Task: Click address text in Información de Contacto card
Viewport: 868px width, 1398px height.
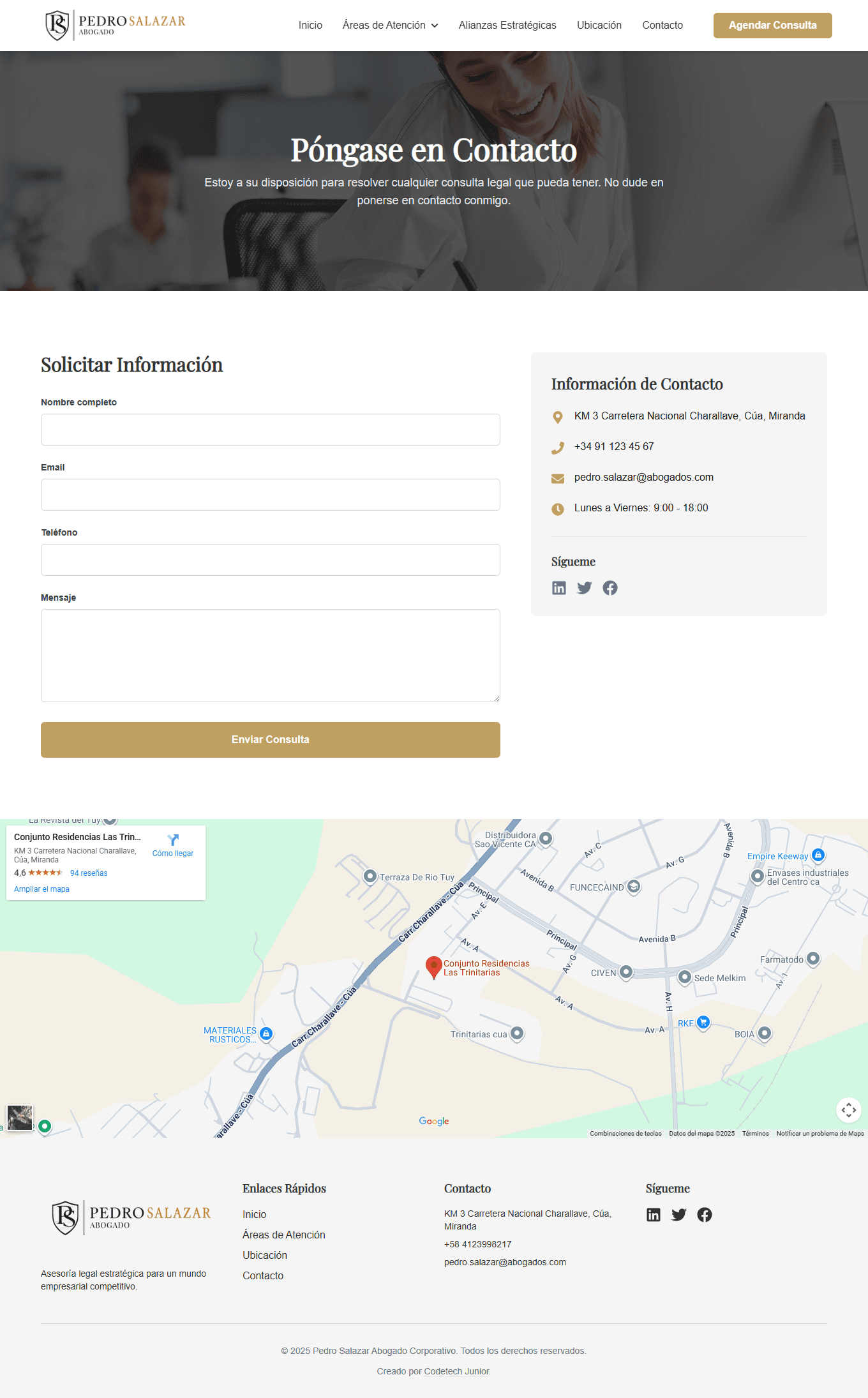Action: pyautogui.click(x=690, y=416)
